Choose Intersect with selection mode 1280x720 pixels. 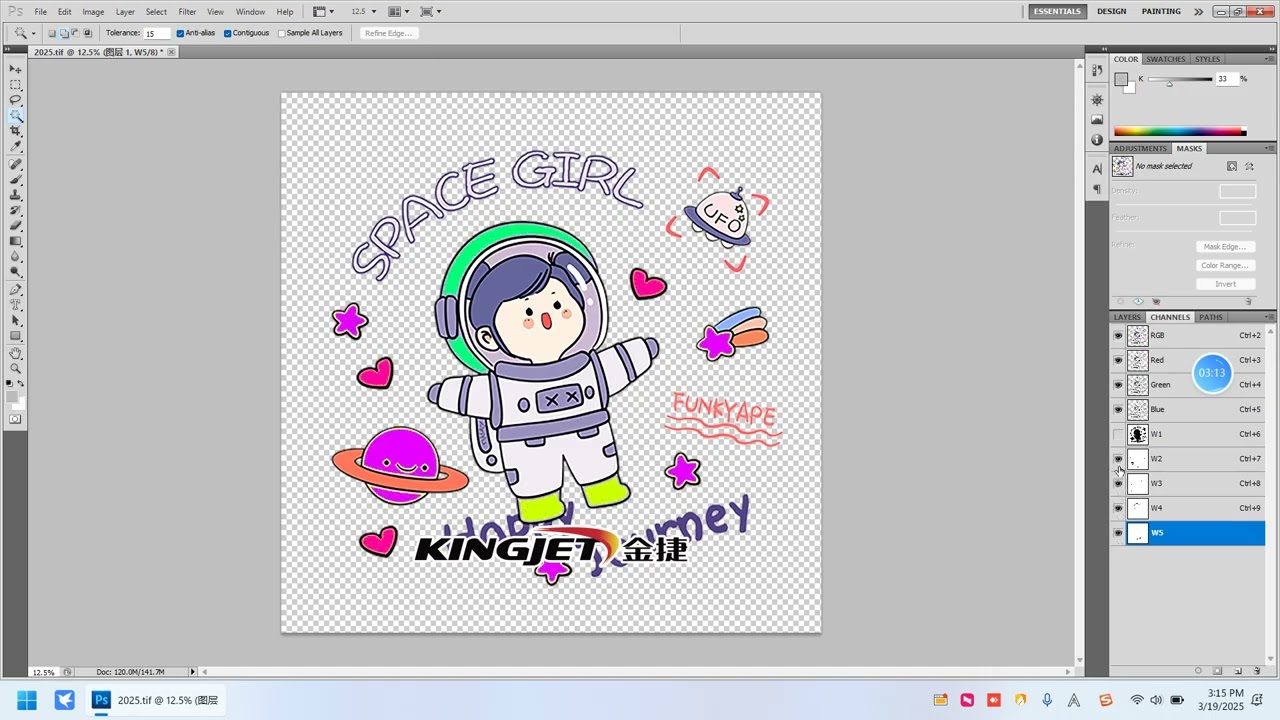coord(88,33)
